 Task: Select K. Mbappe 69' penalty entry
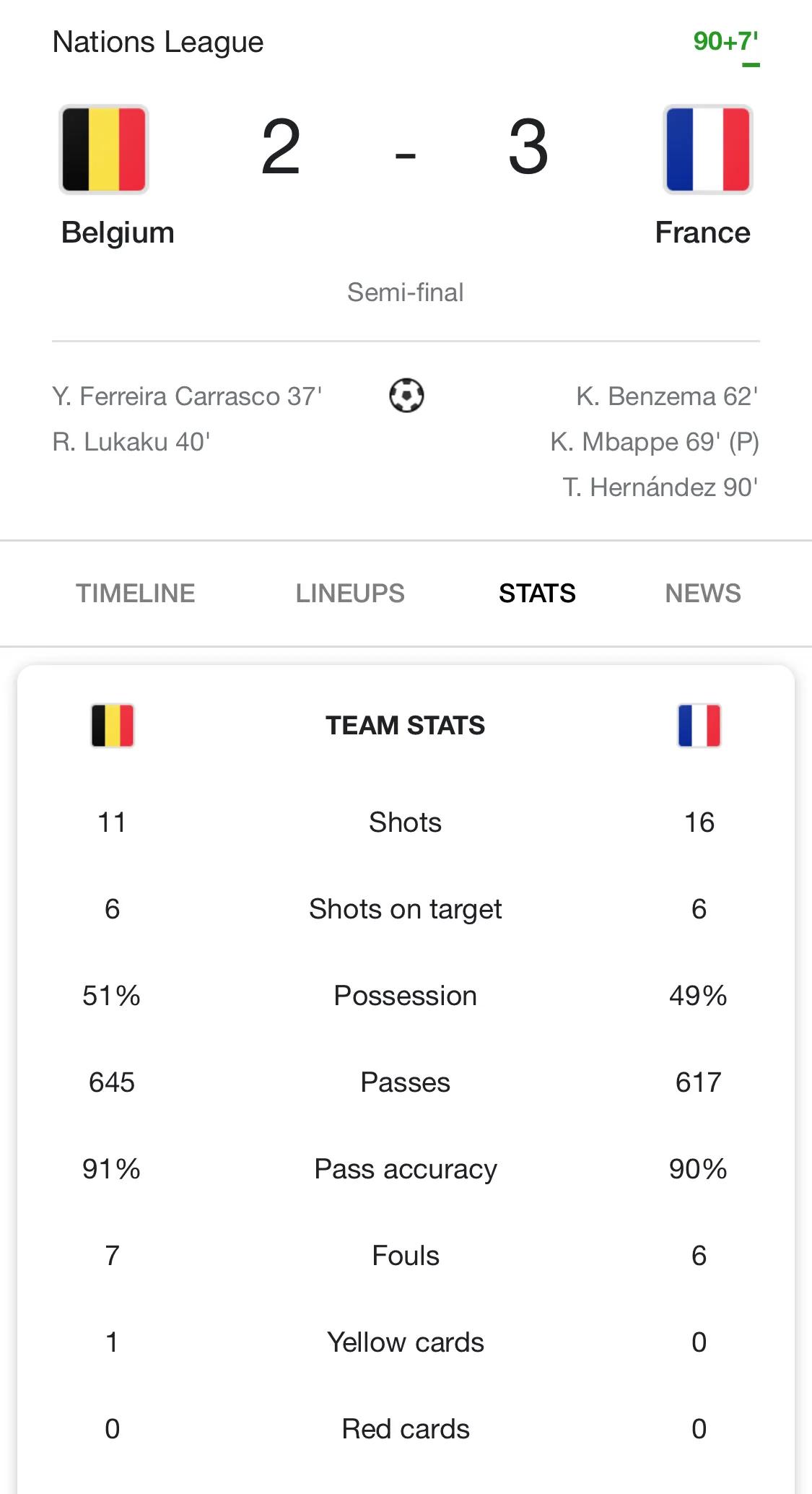coord(655,442)
